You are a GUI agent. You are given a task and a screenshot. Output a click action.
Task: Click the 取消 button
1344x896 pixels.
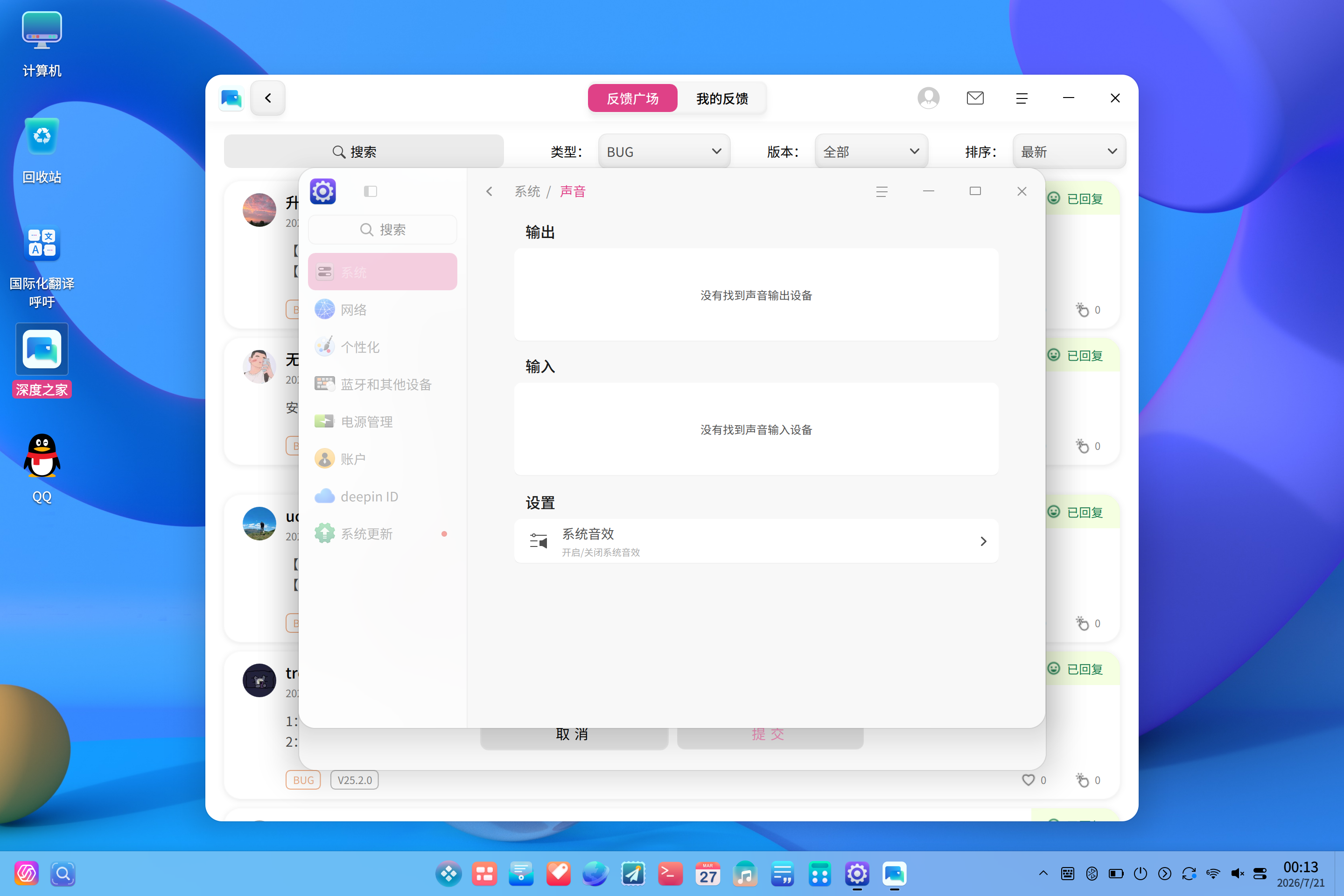click(x=574, y=737)
